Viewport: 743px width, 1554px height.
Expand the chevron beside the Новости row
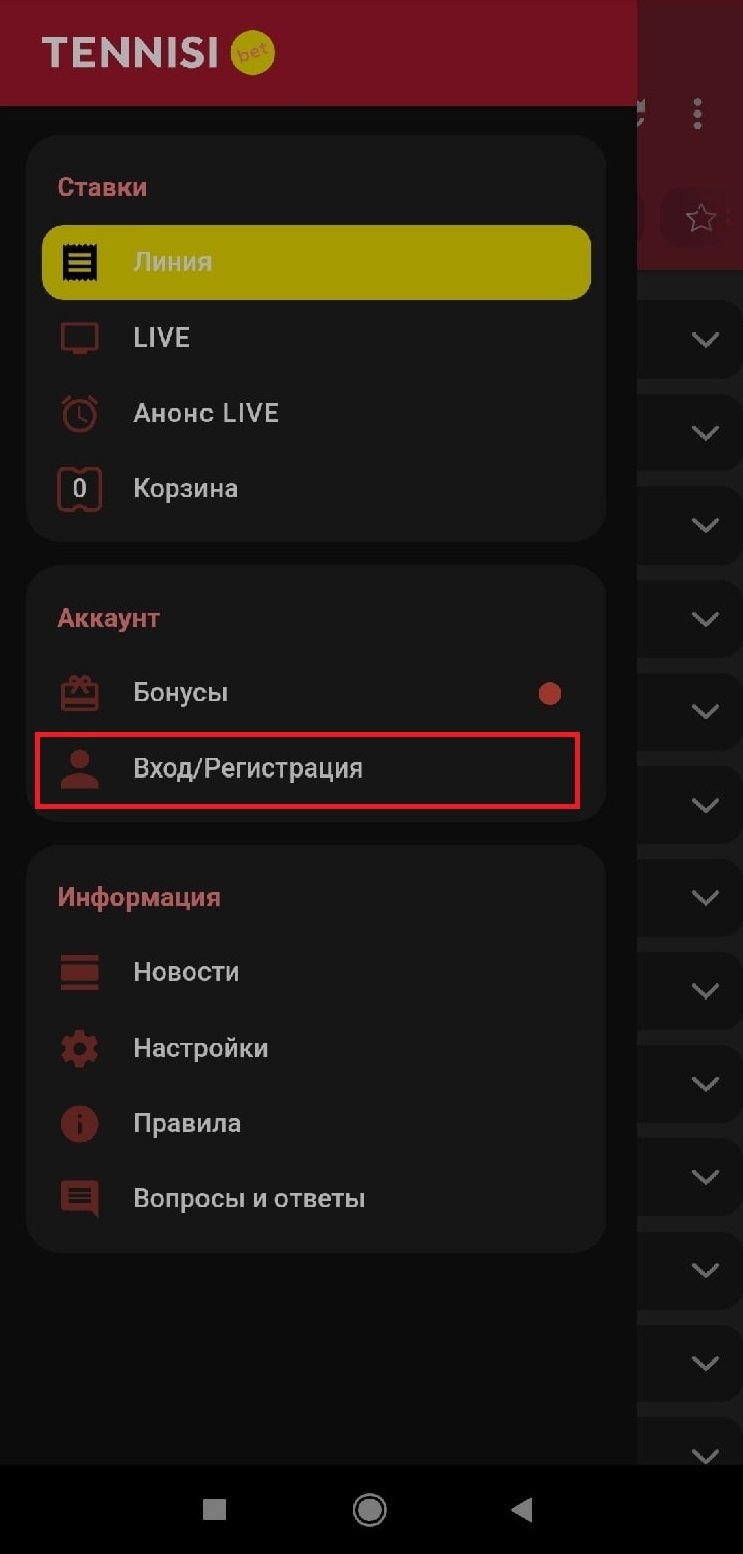[x=705, y=990]
